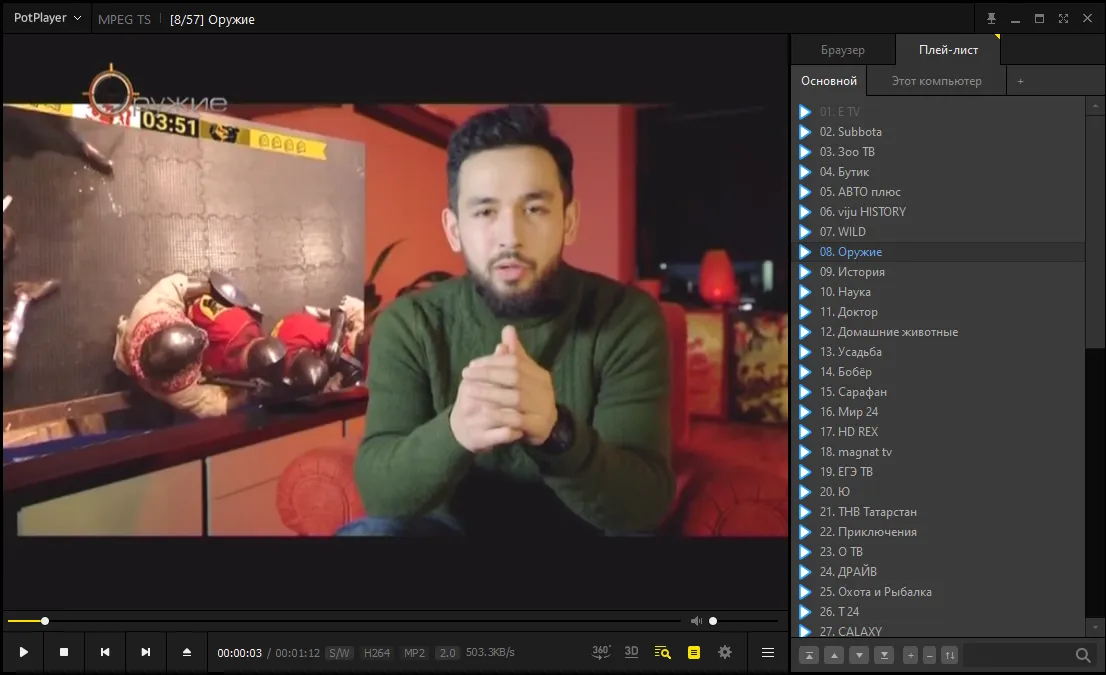This screenshot has height=675, width=1106.
Task: Click the elapsed time 00:00:03 display
Action: 239,653
